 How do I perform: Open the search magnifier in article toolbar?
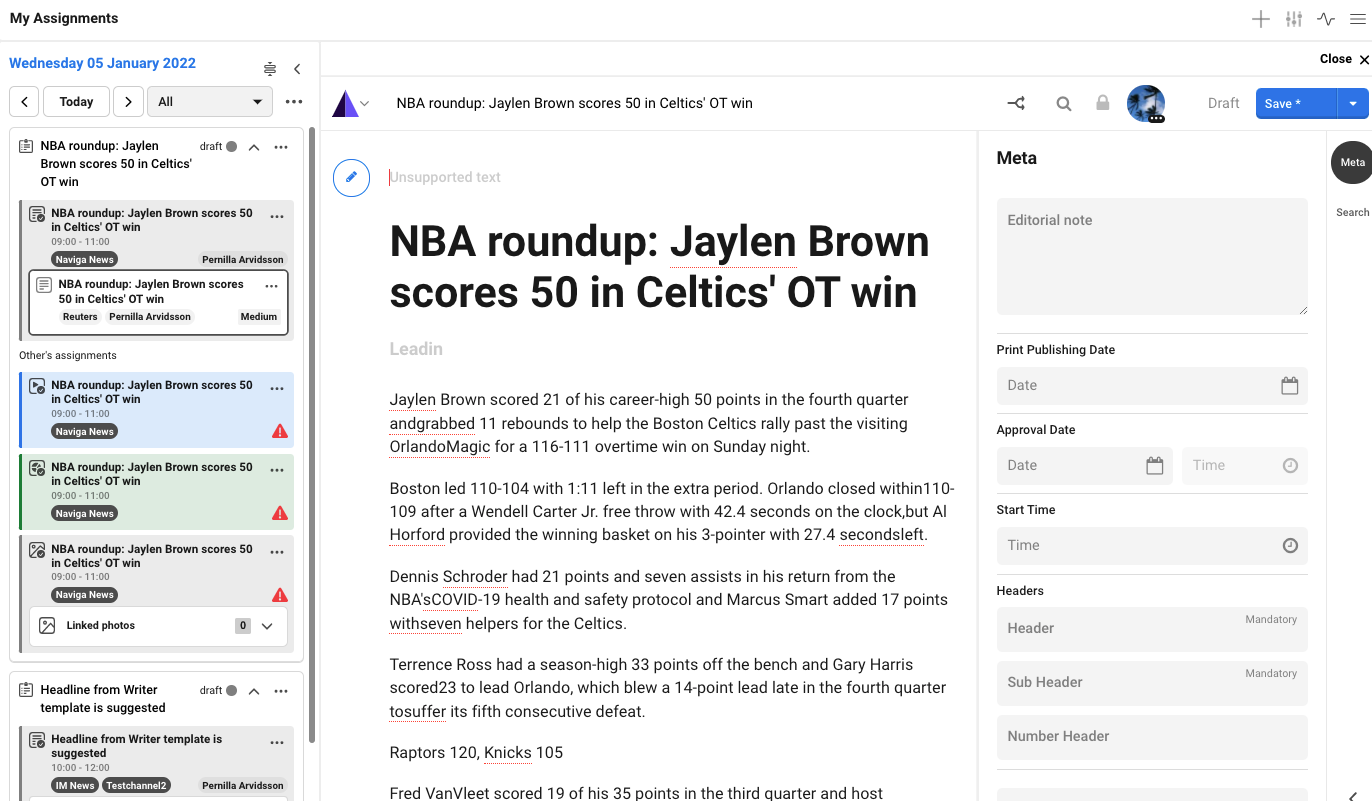click(1064, 103)
